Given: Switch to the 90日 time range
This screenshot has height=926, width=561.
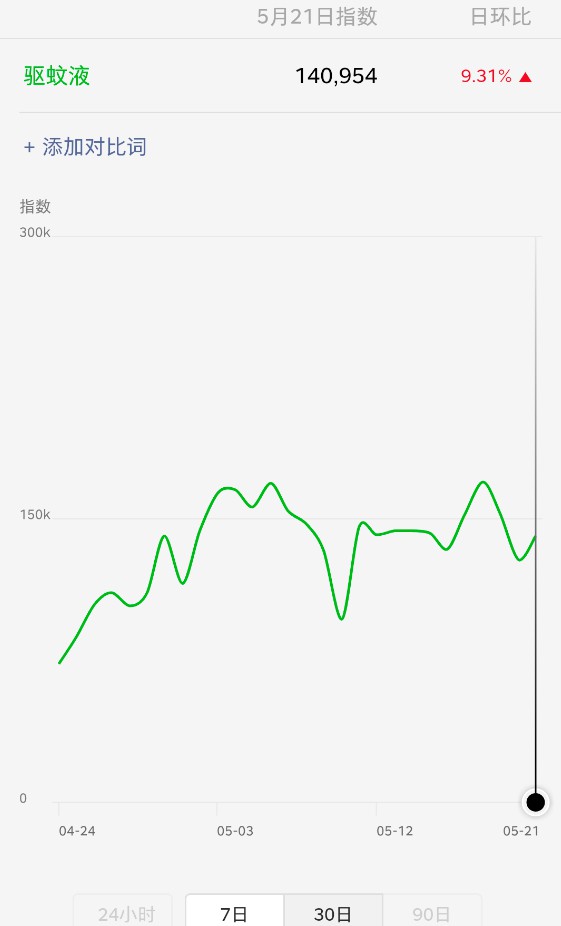Looking at the screenshot, I should pyautogui.click(x=432, y=911).
